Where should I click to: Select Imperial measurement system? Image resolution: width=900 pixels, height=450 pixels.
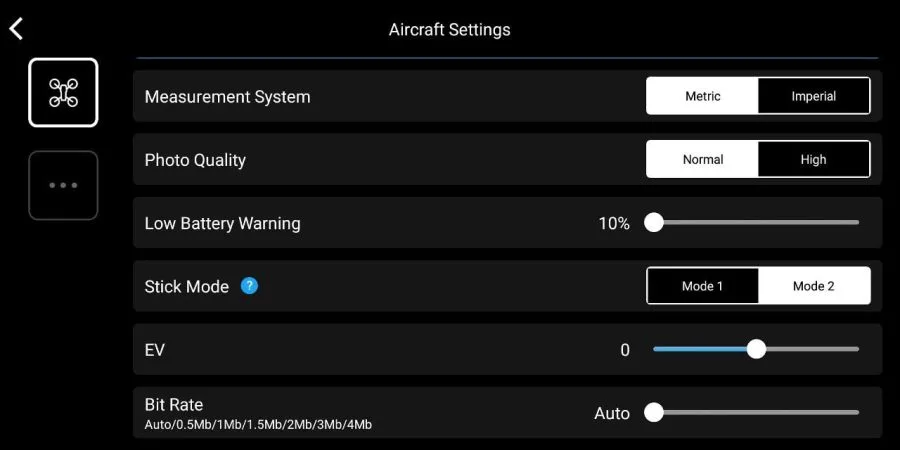(814, 96)
